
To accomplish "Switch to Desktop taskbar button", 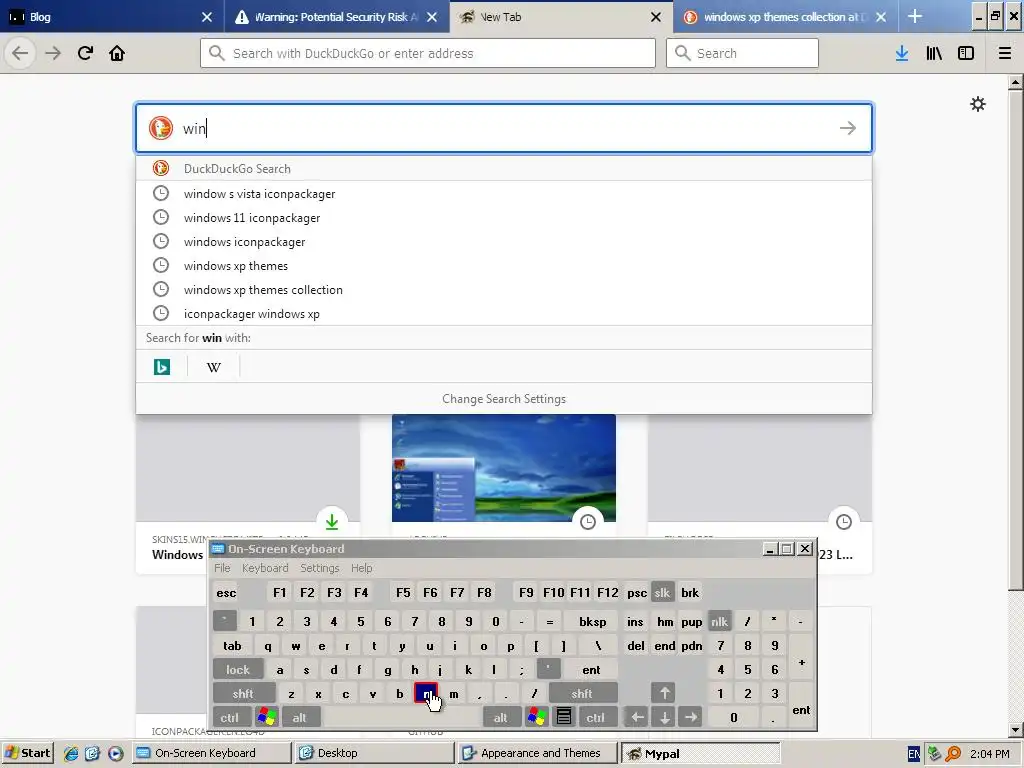I will 374,753.
